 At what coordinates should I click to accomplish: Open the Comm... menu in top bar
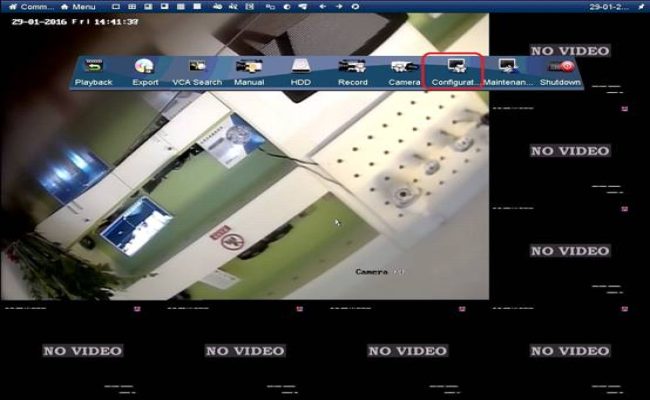coord(32,6)
